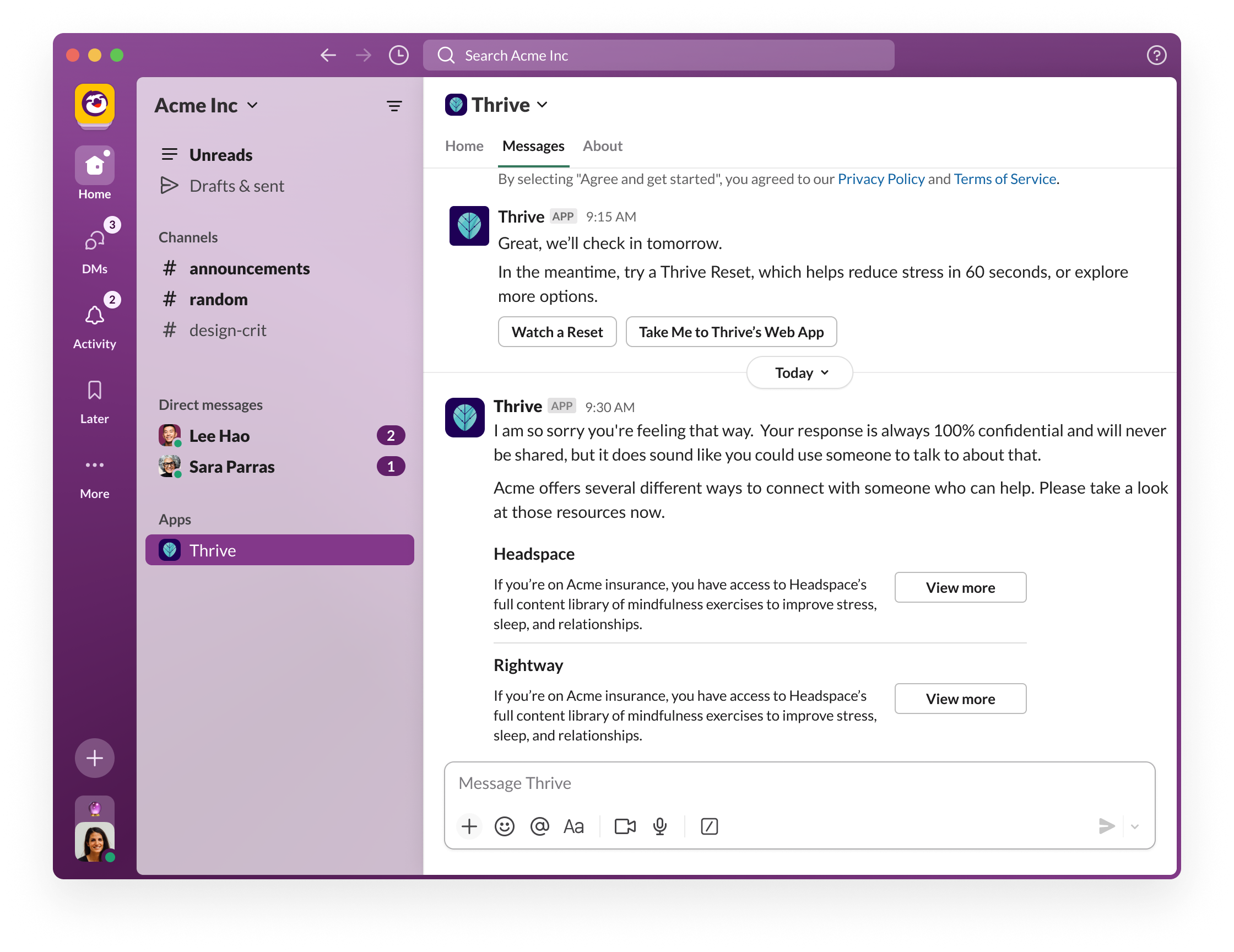This screenshot has width=1234, height=952.
Task: Select Home in the left rail
Action: coord(95,174)
